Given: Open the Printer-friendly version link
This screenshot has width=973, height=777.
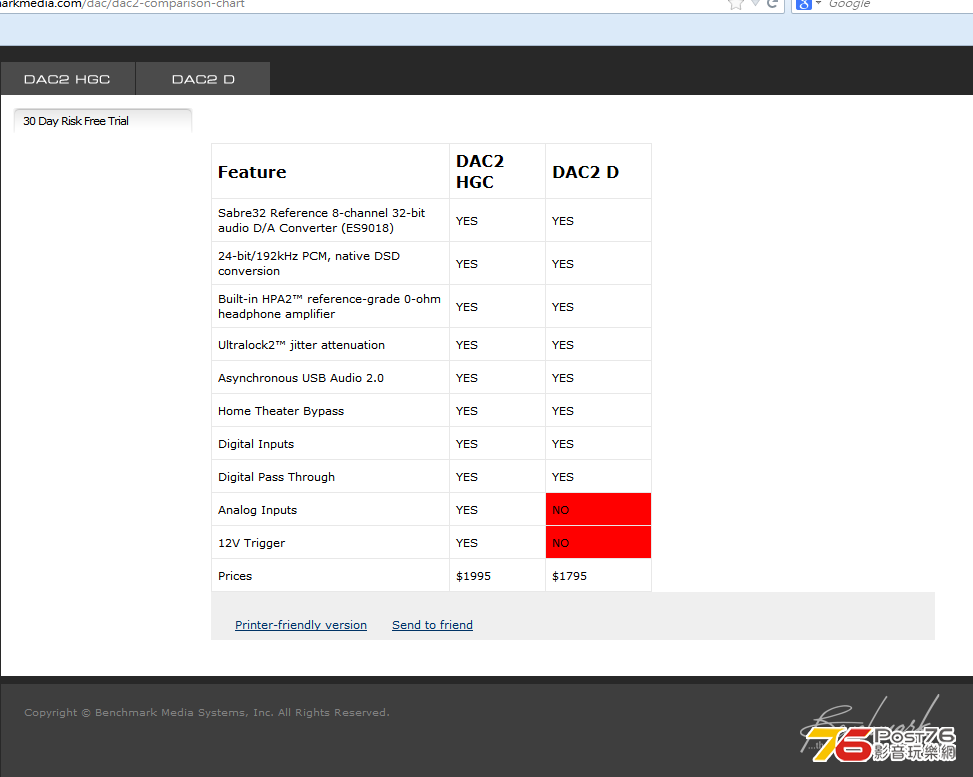Looking at the screenshot, I should pos(301,625).
